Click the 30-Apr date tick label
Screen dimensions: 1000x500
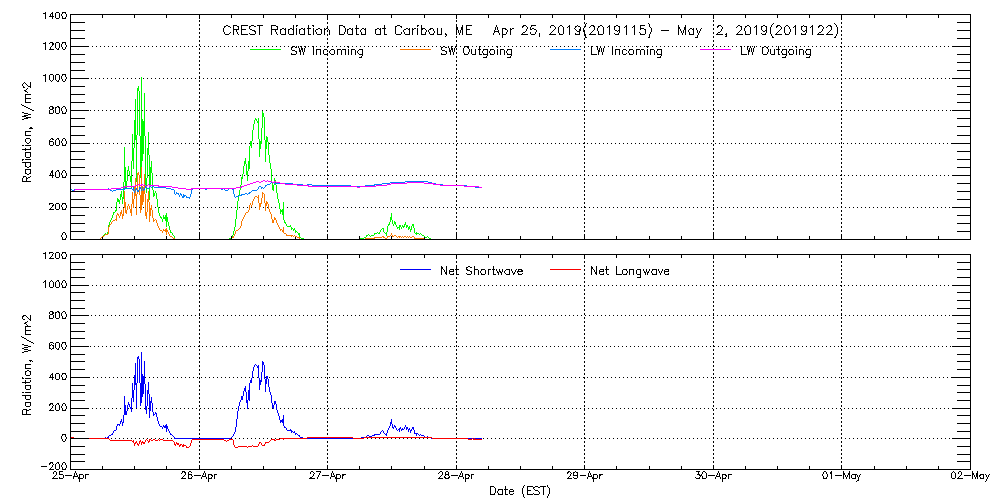(713, 477)
